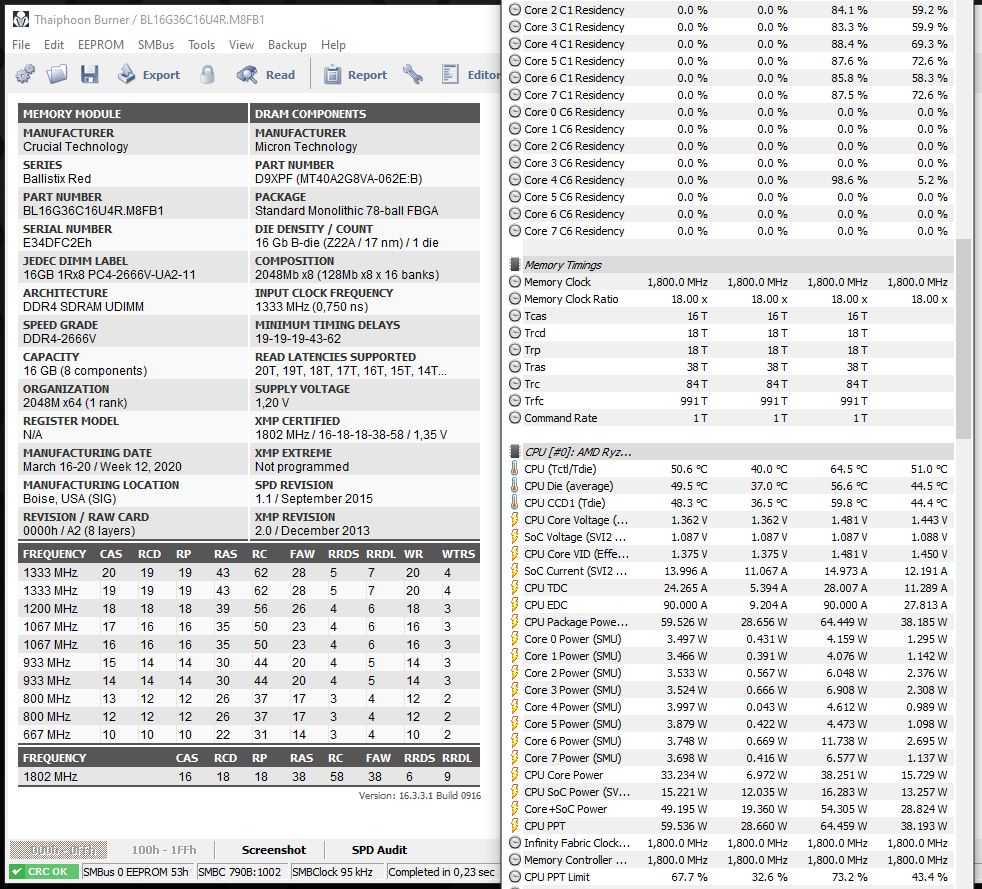The height and width of the screenshot is (889, 982).
Task: Click the CPU Core Voltage lightning icon
Action: 515,520
